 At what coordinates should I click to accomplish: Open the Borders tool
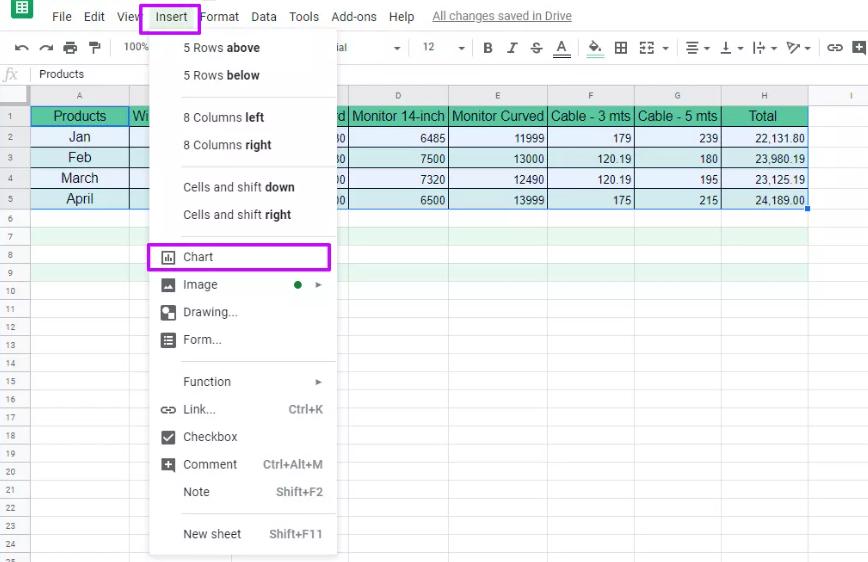coord(621,48)
